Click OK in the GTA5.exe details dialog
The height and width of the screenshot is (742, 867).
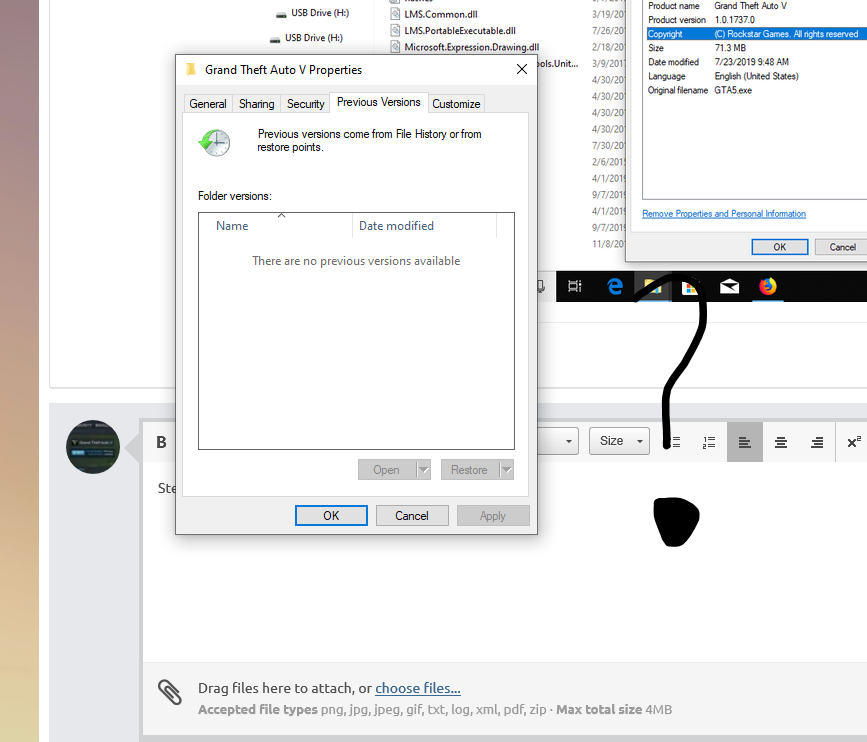pyautogui.click(x=780, y=247)
